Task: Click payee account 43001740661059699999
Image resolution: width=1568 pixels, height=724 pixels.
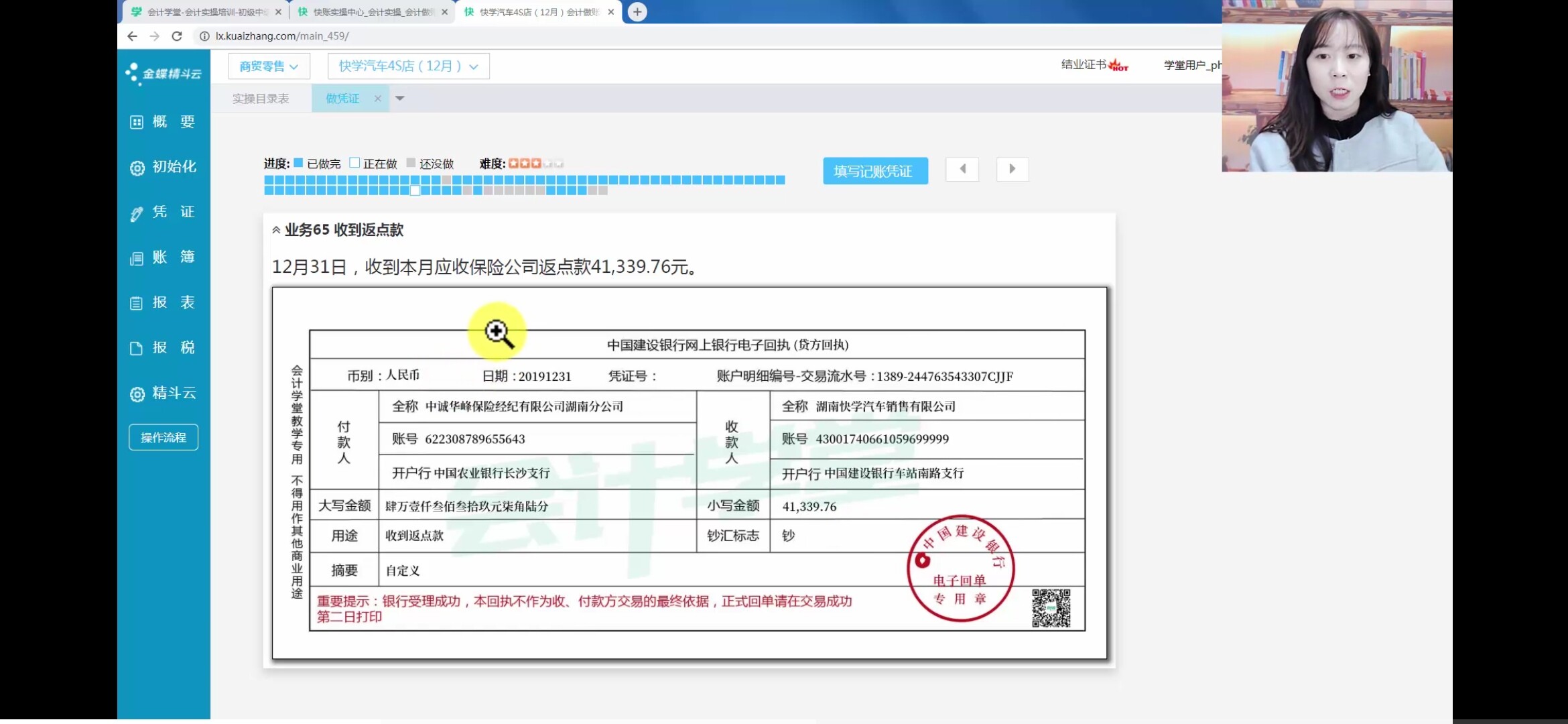Action: (x=882, y=439)
